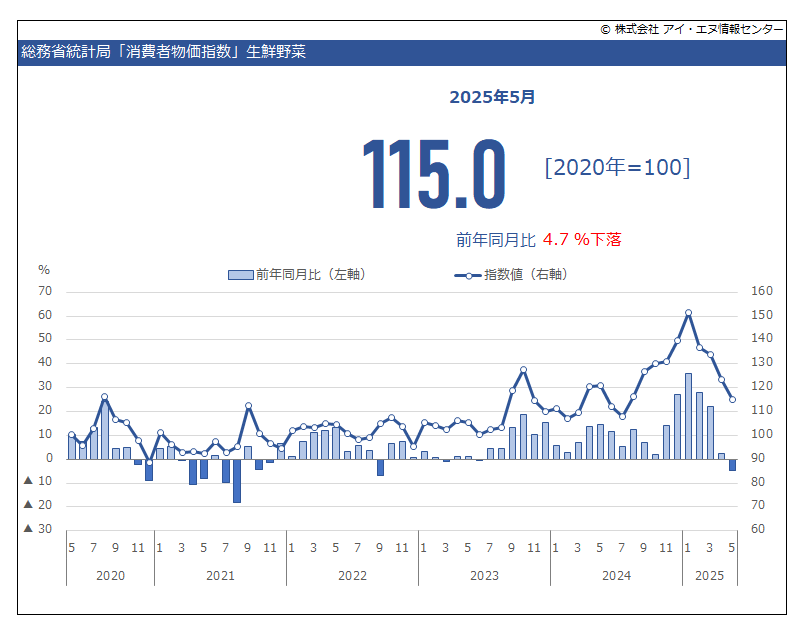804x635 pixels.
Task: Click the line legend marker for 指数値（右軸）
Action: click(468, 276)
